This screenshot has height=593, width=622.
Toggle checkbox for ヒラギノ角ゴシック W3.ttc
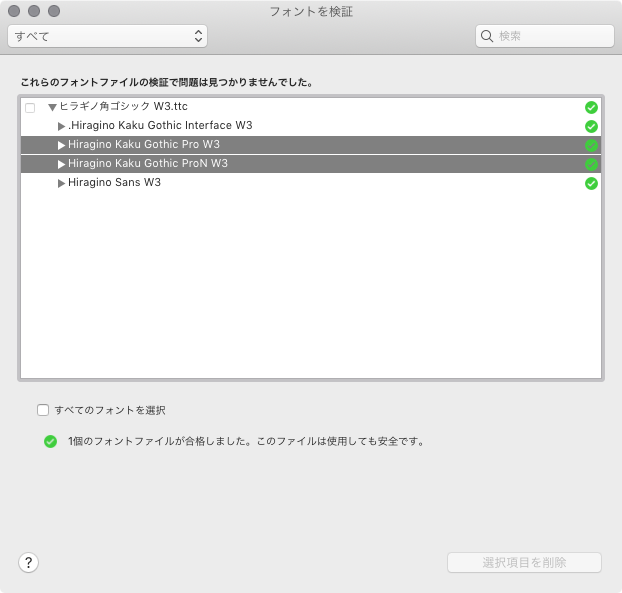coord(30,107)
